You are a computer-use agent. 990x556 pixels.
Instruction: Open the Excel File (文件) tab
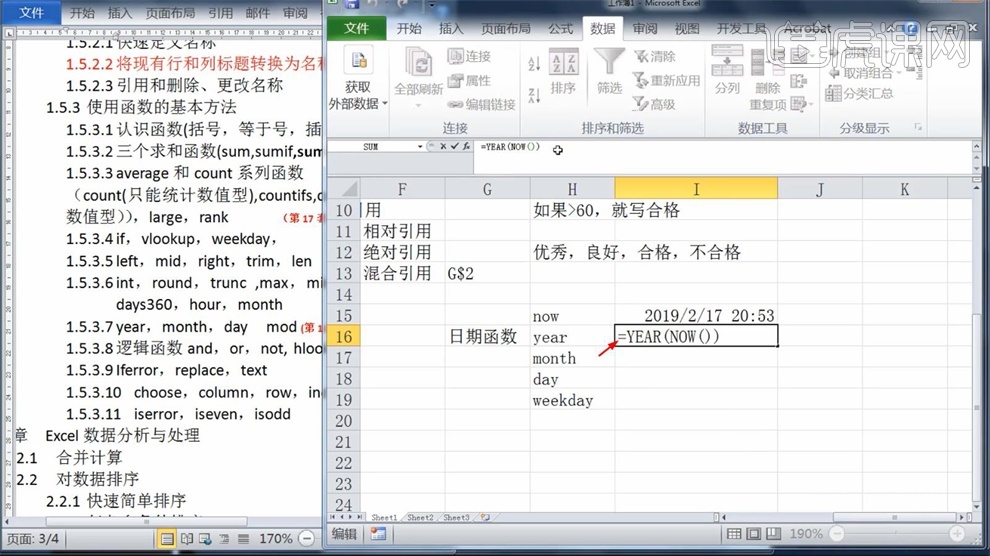click(356, 28)
